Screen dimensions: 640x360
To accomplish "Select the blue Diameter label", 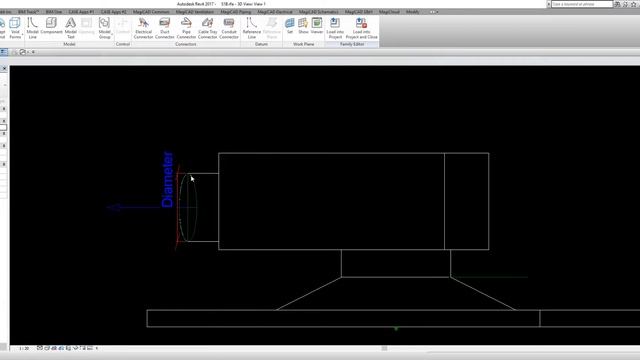I will [x=168, y=180].
